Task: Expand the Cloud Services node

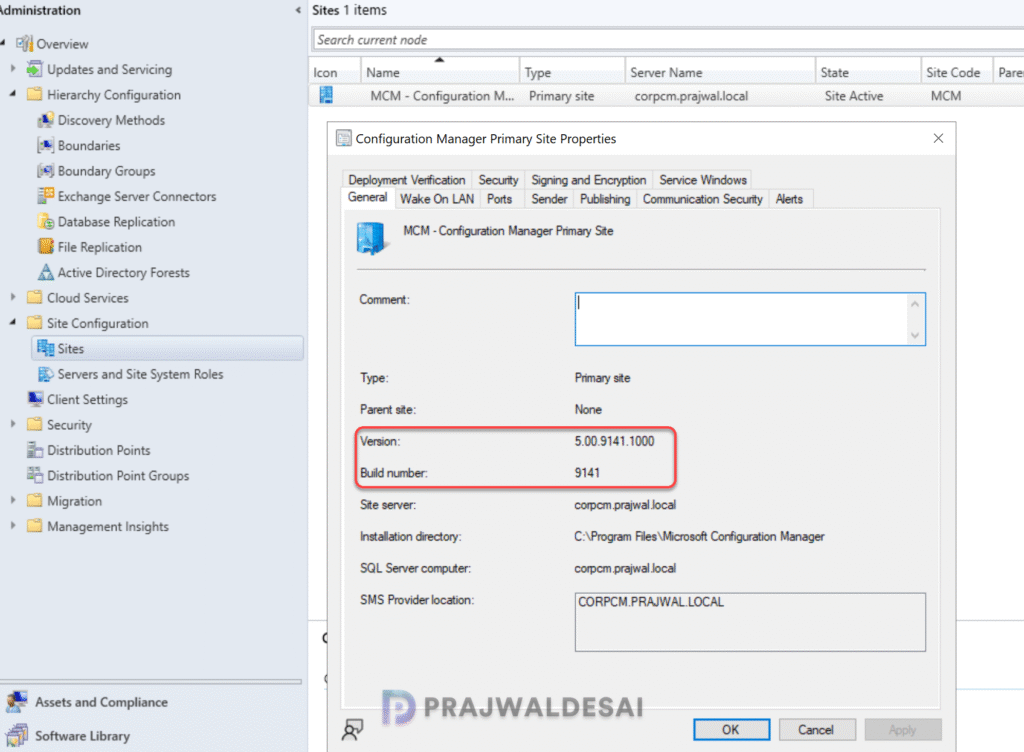Action: click(x=13, y=297)
